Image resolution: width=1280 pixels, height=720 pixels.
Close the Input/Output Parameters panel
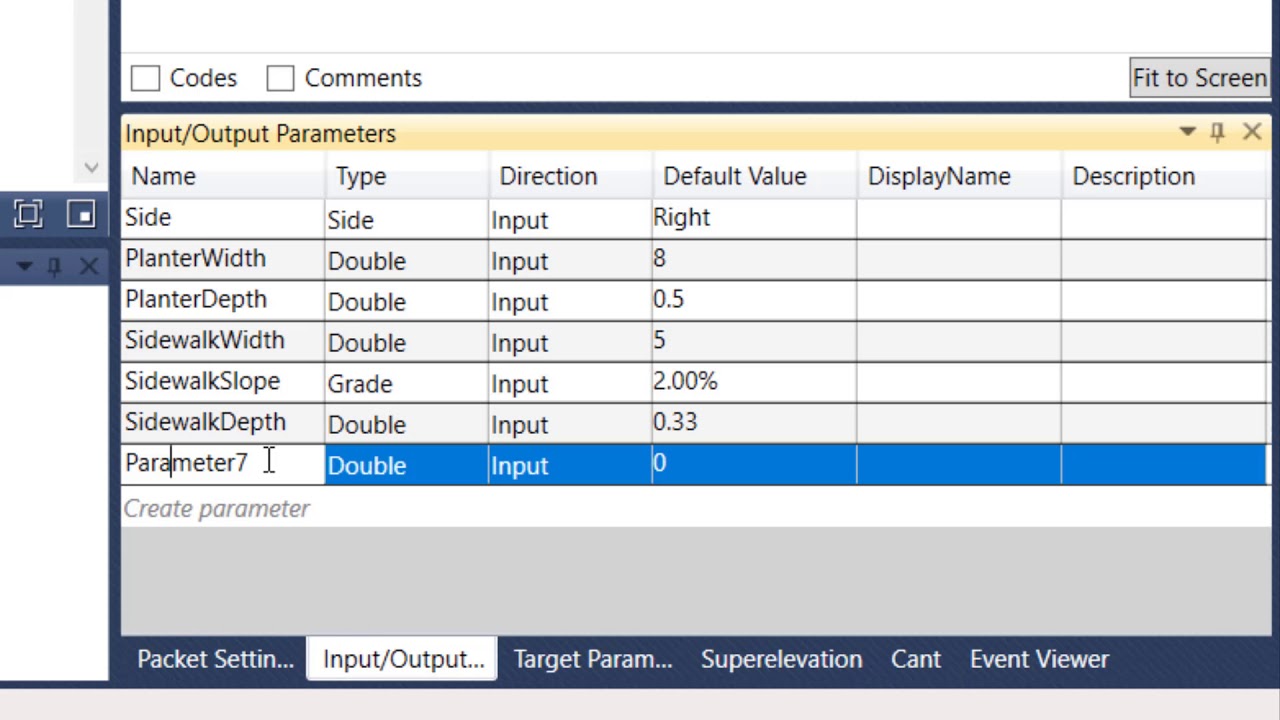(1252, 132)
